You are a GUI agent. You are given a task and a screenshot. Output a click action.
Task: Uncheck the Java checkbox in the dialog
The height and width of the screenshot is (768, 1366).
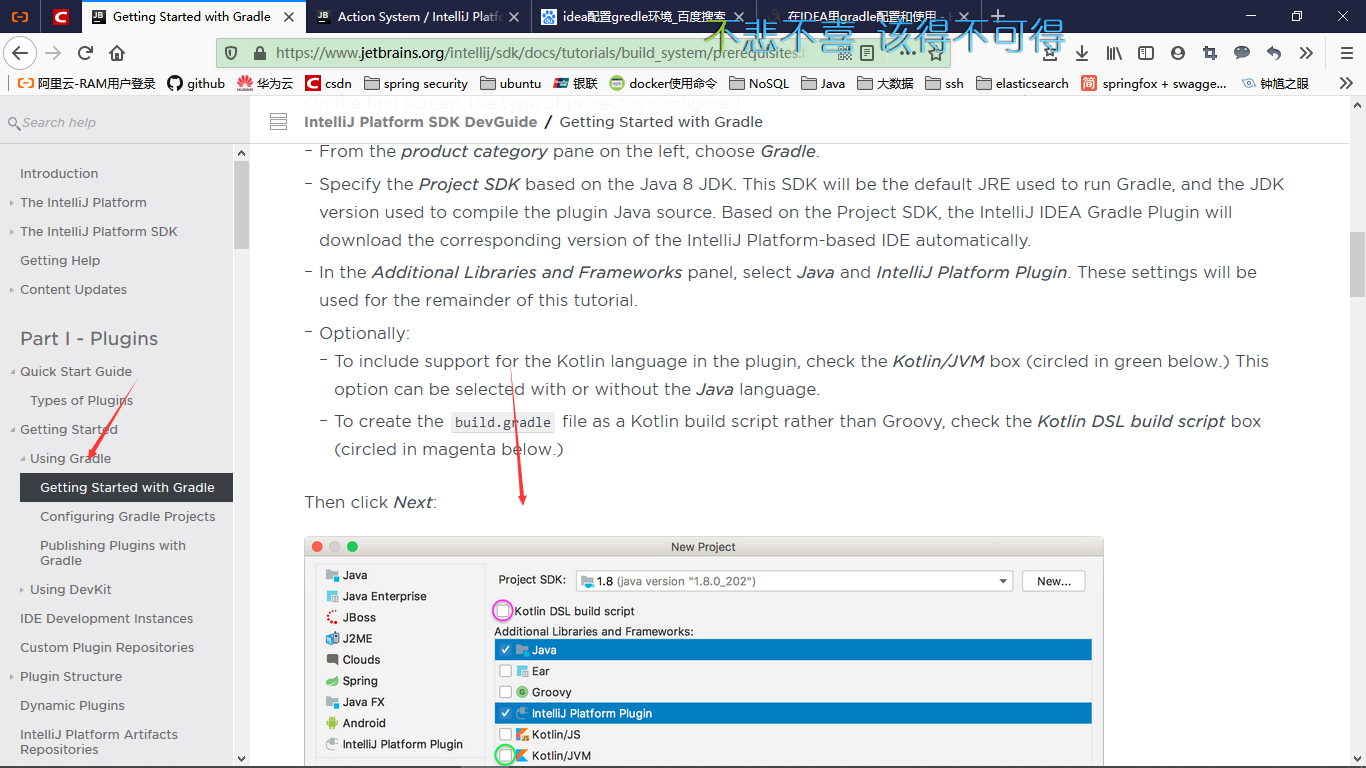[505, 649]
